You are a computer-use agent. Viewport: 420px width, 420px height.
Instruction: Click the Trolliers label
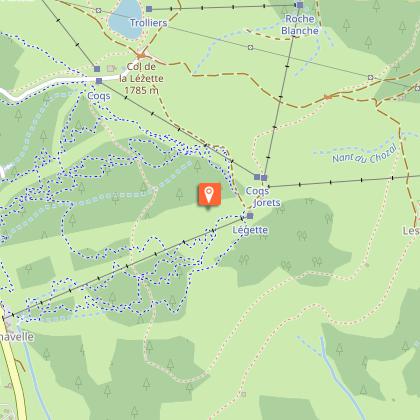point(148,23)
